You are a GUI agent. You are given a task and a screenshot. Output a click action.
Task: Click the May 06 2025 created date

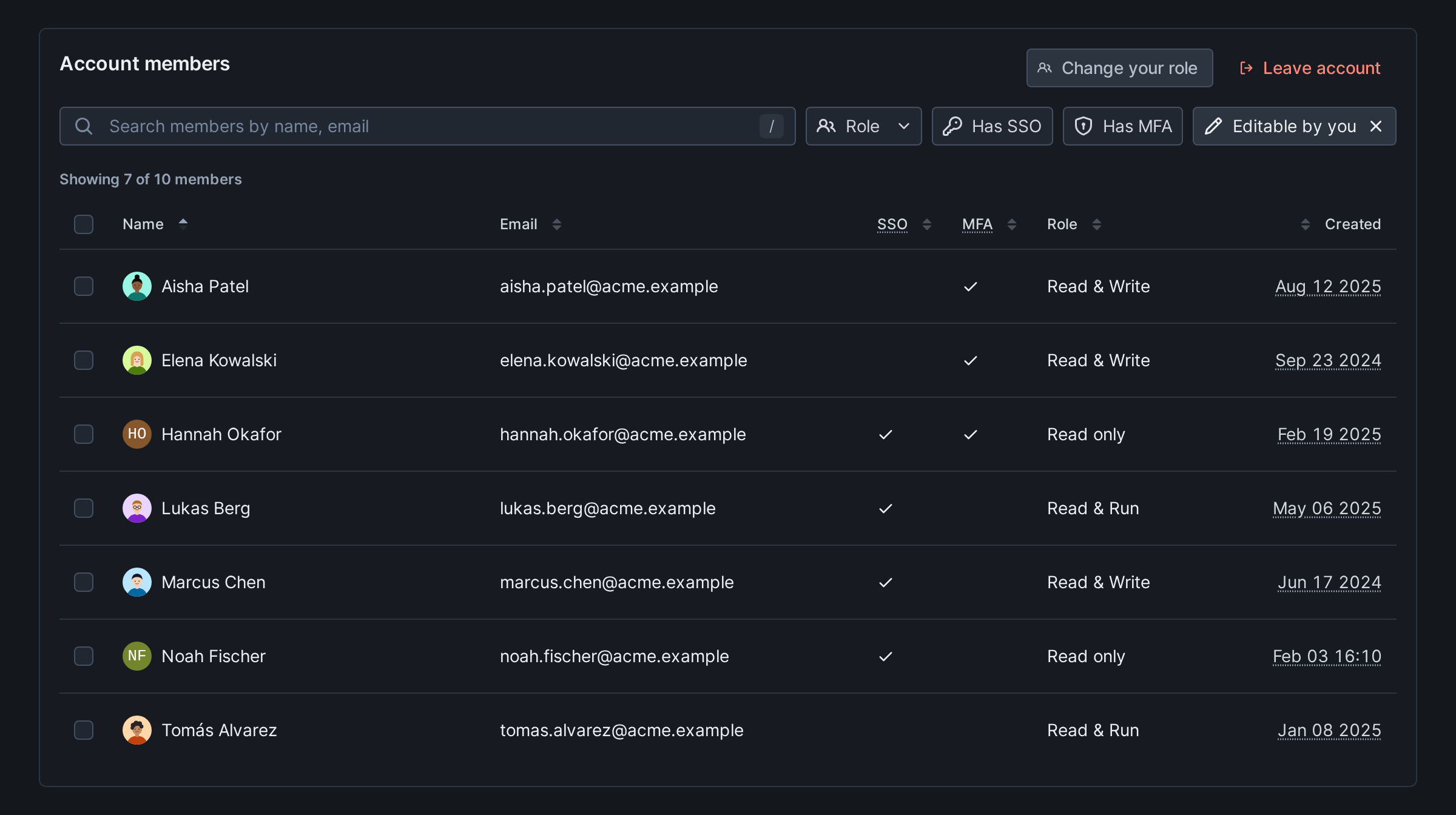click(x=1327, y=508)
